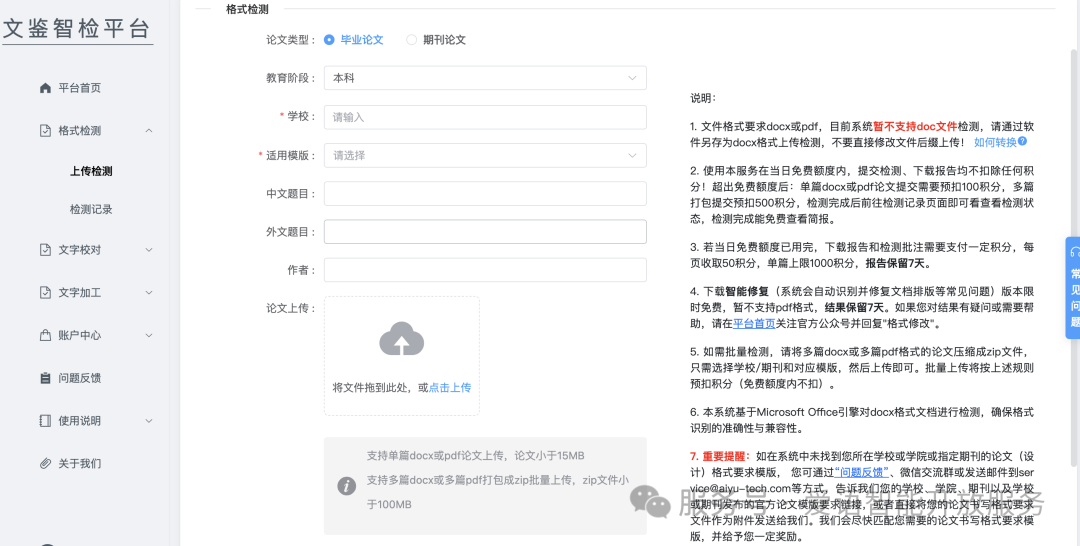Click the 关于我们 paperclip icon

coord(45,464)
